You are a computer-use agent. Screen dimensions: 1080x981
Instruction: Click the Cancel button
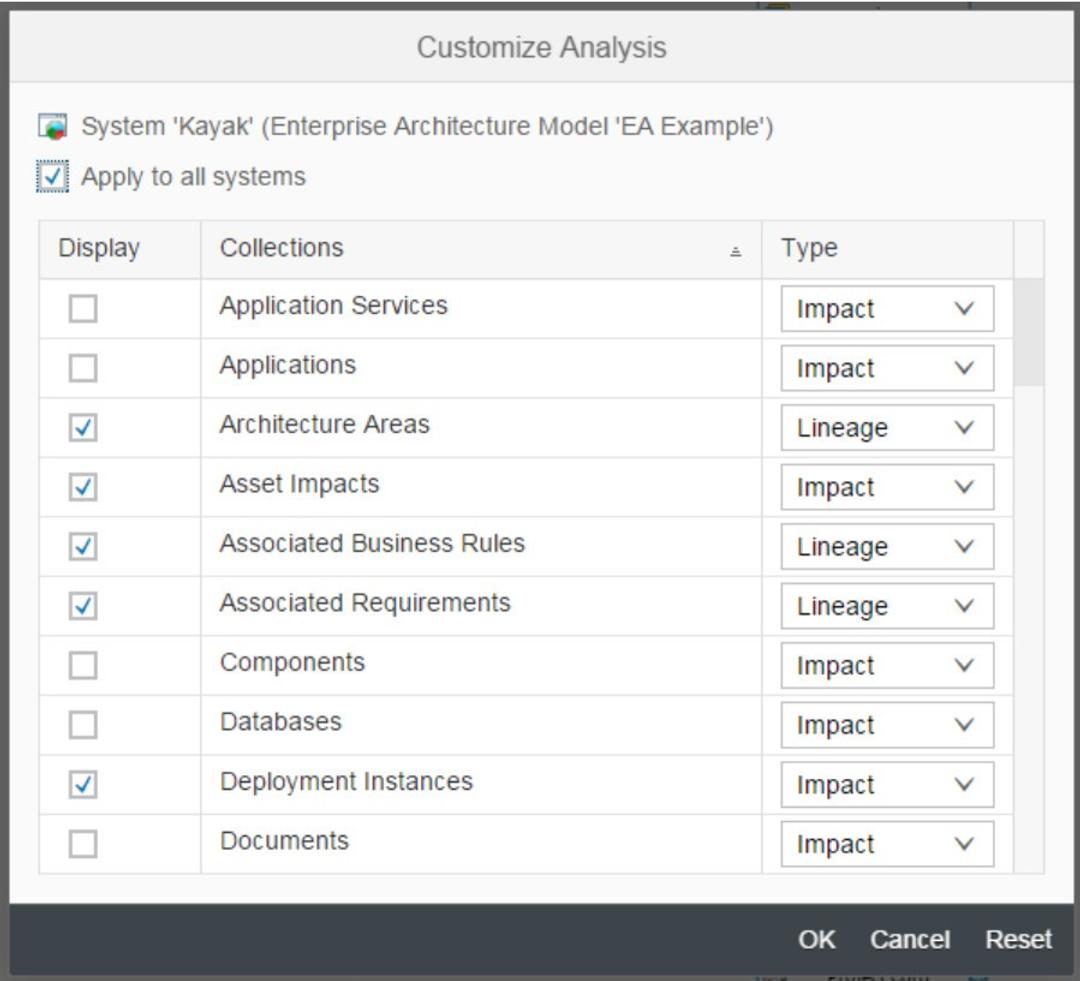point(910,939)
